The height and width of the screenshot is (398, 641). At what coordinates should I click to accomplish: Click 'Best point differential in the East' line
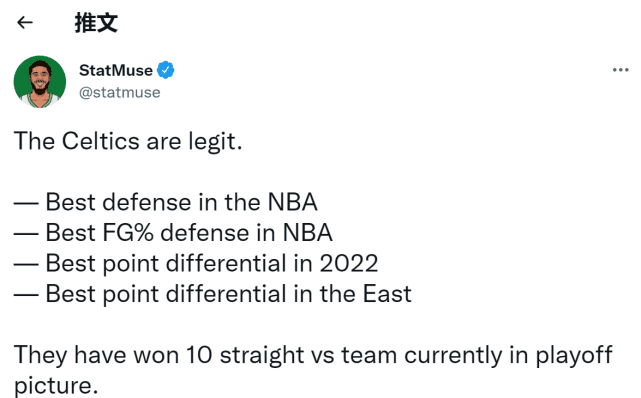213,294
